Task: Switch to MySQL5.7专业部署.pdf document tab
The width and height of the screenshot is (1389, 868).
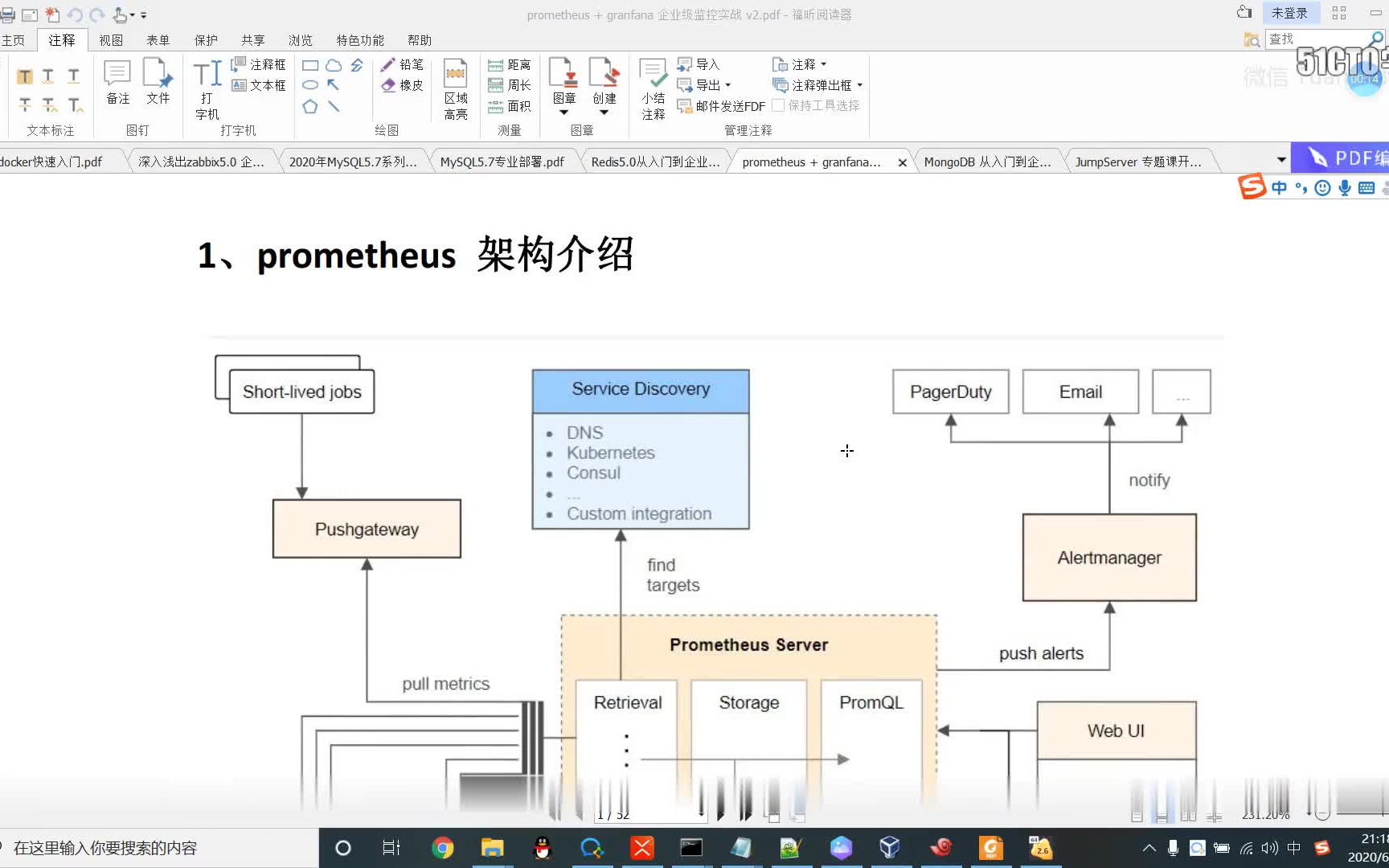Action: pyautogui.click(x=502, y=162)
